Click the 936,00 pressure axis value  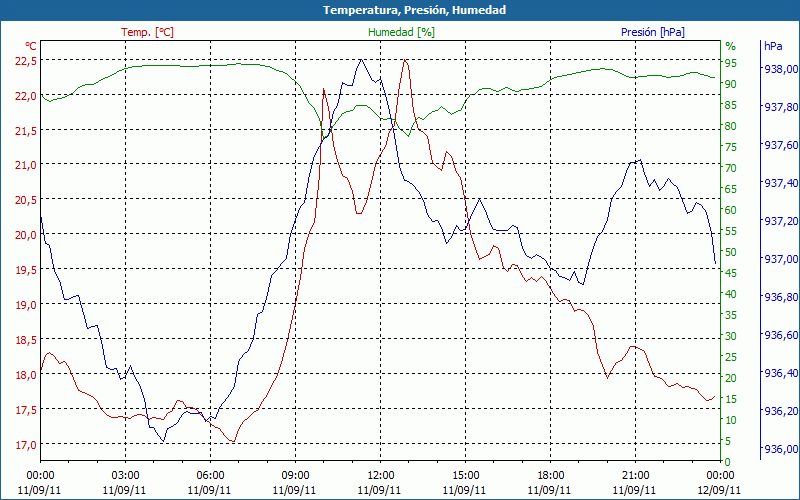click(779, 449)
